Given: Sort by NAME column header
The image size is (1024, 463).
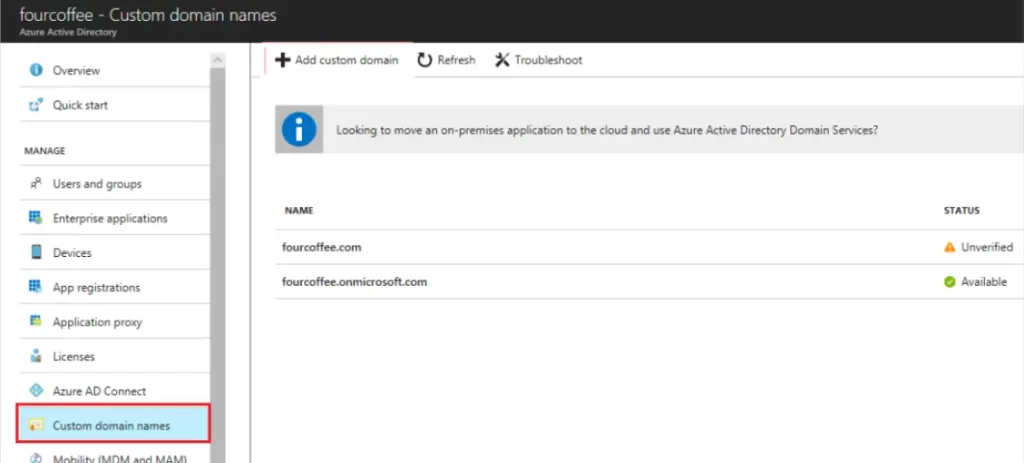Looking at the screenshot, I should [x=298, y=211].
